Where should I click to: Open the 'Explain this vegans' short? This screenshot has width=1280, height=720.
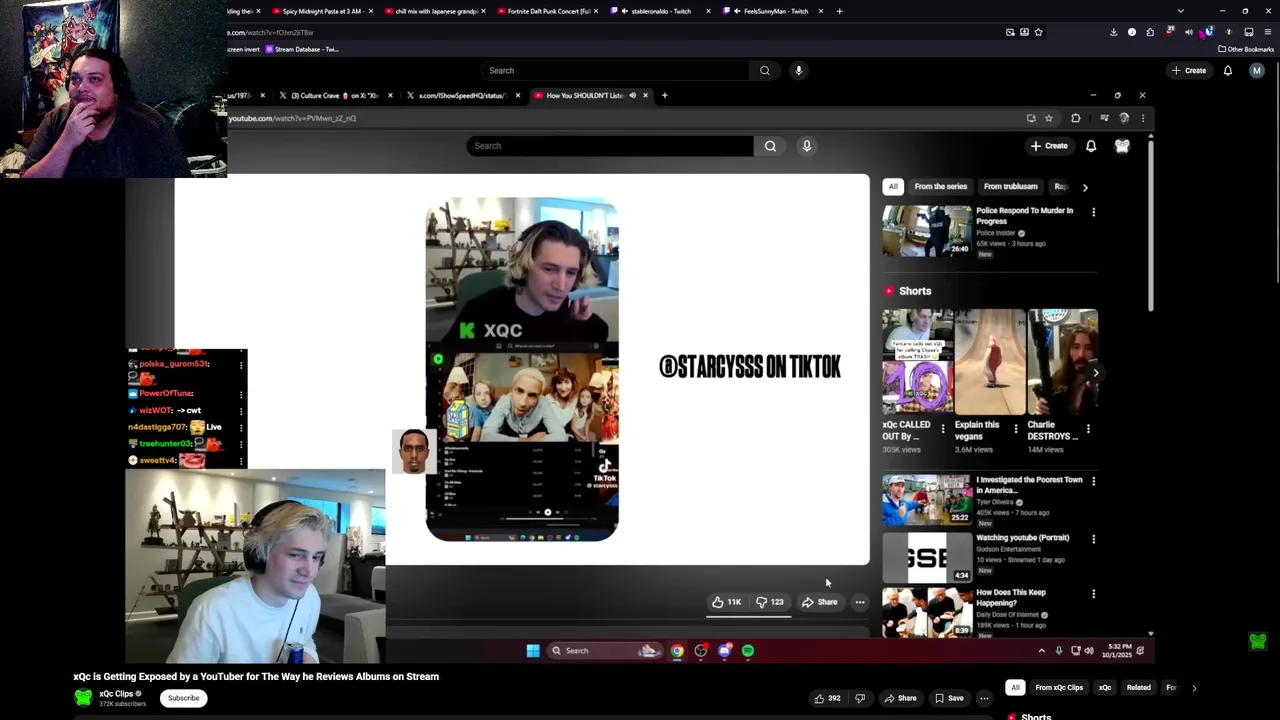point(990,362)
